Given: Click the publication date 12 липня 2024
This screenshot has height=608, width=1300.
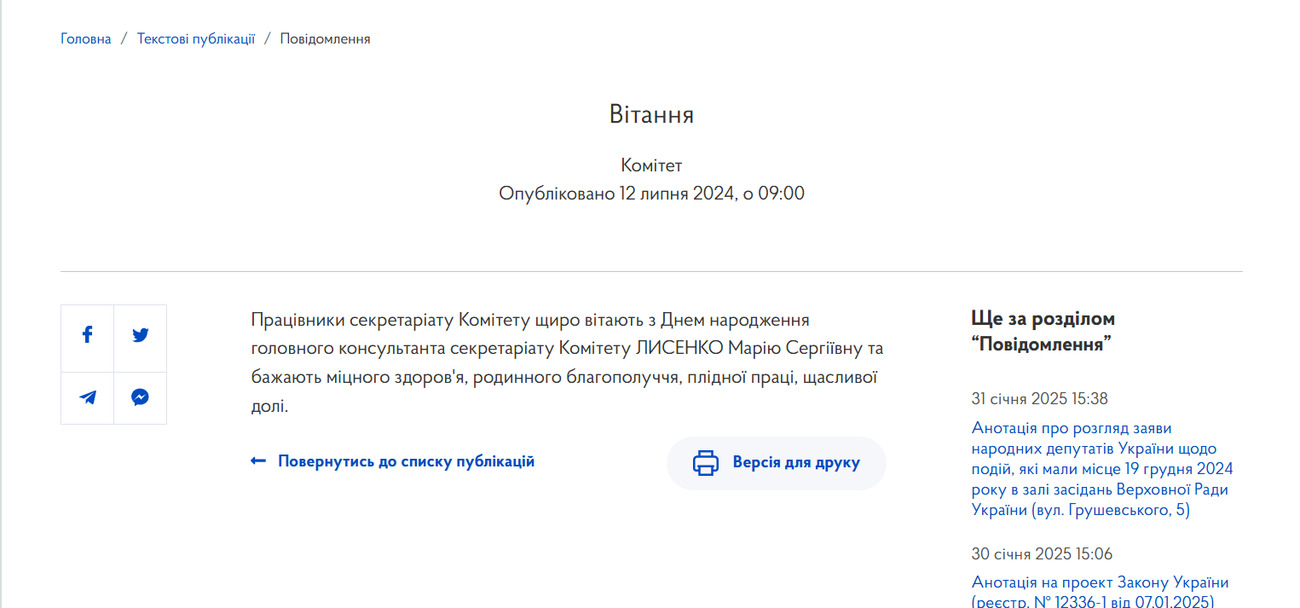Looking at the screenshot, I should pyautogui.click(x=651, y=194).
